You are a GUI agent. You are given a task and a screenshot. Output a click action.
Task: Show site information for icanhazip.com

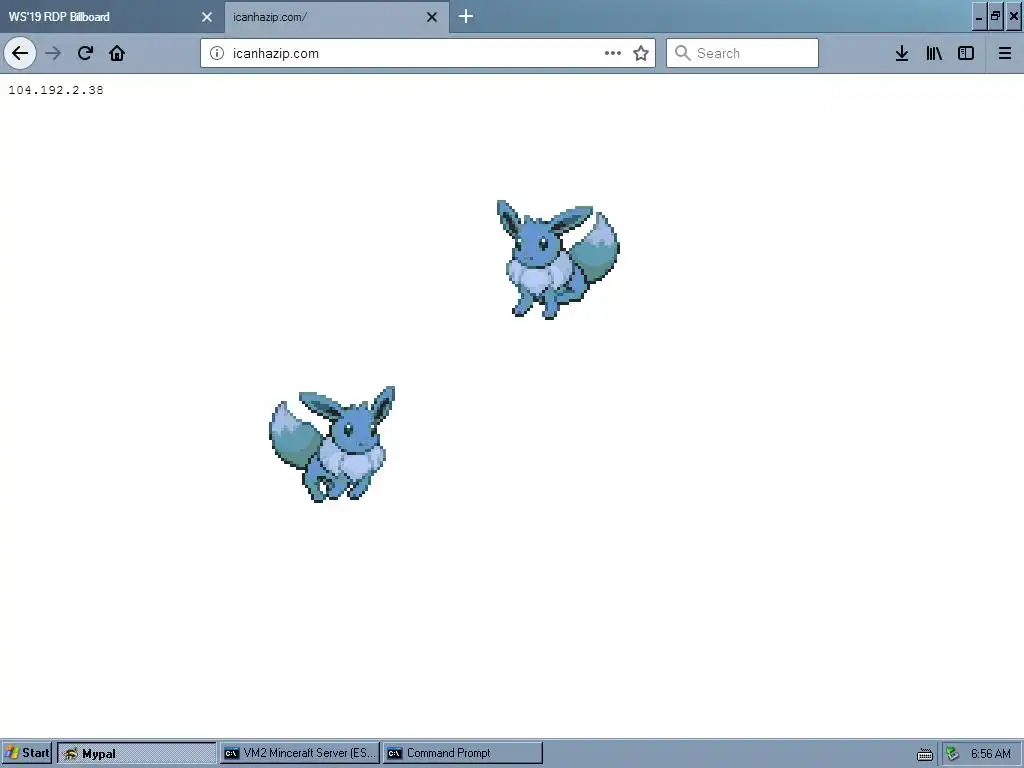click(x=217, y=53)
